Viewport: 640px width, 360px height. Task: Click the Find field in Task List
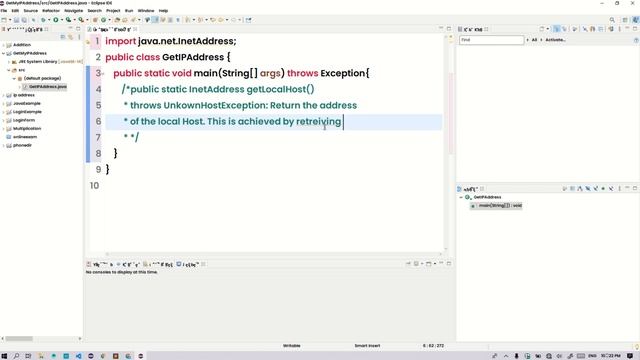tap(491, 40)
